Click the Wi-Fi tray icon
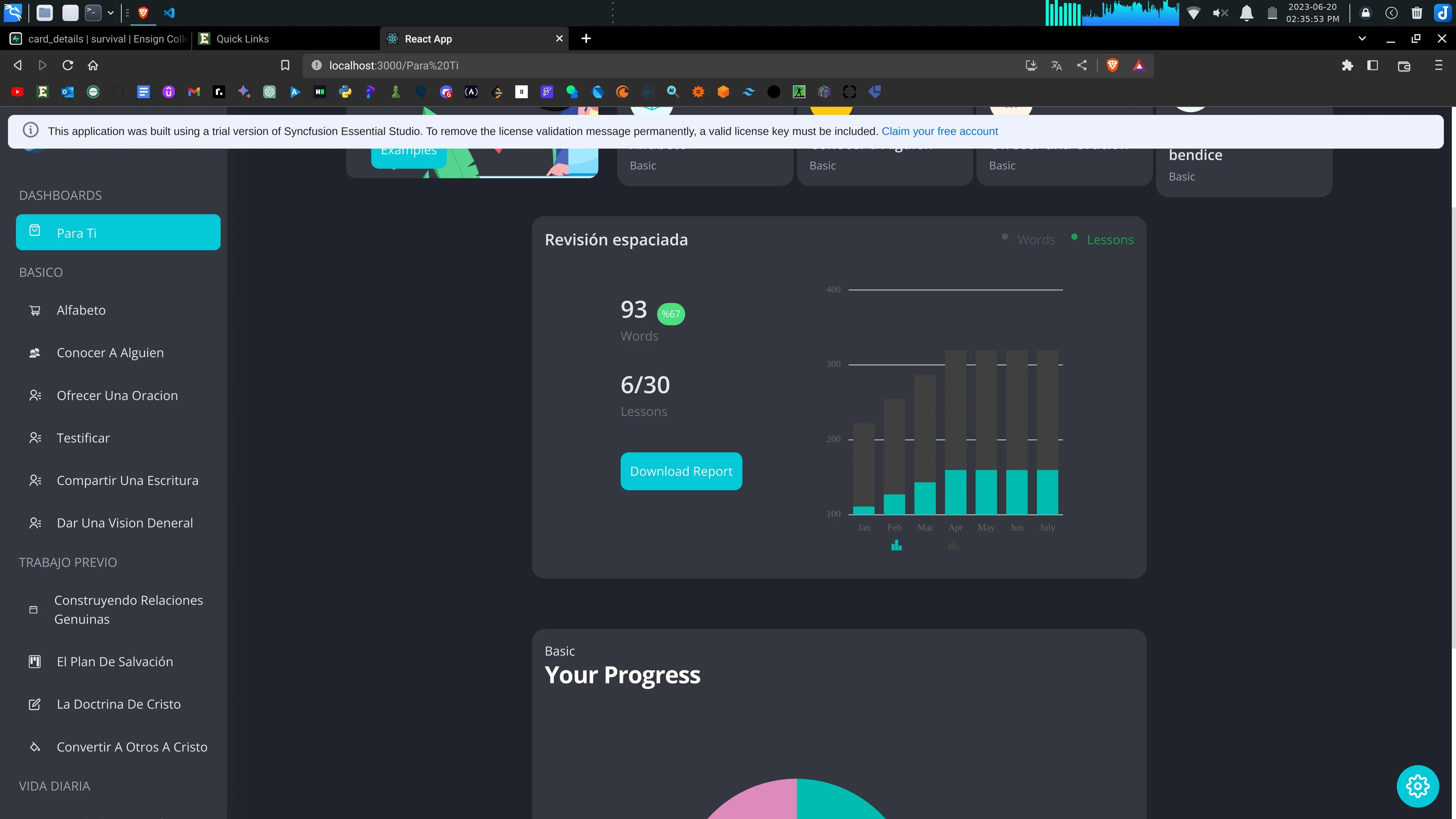This screenshot has height=819, width=1456. [1193, 13]
